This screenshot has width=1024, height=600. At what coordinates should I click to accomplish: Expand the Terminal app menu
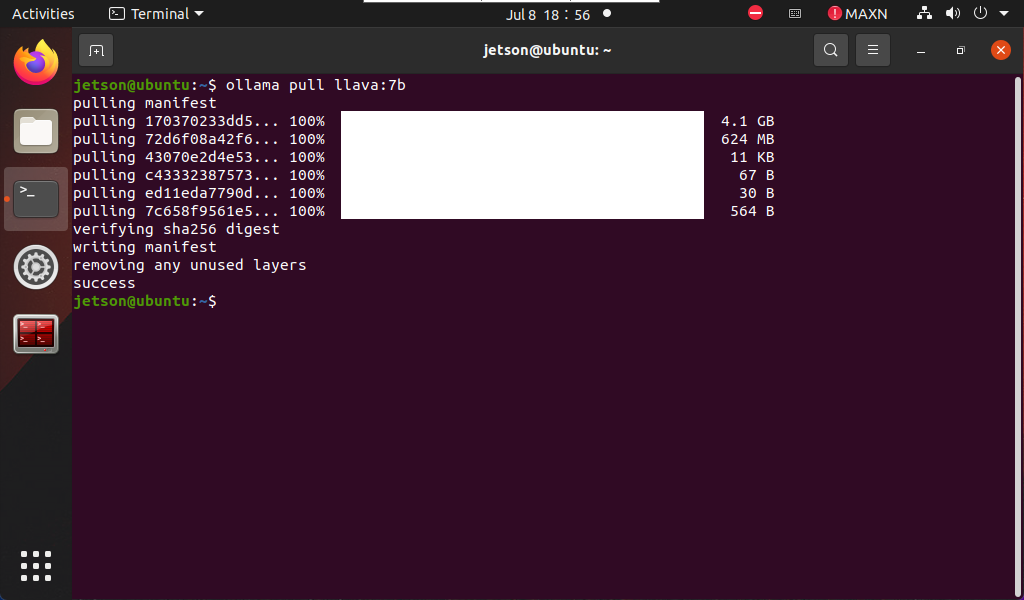click(156, 14)
